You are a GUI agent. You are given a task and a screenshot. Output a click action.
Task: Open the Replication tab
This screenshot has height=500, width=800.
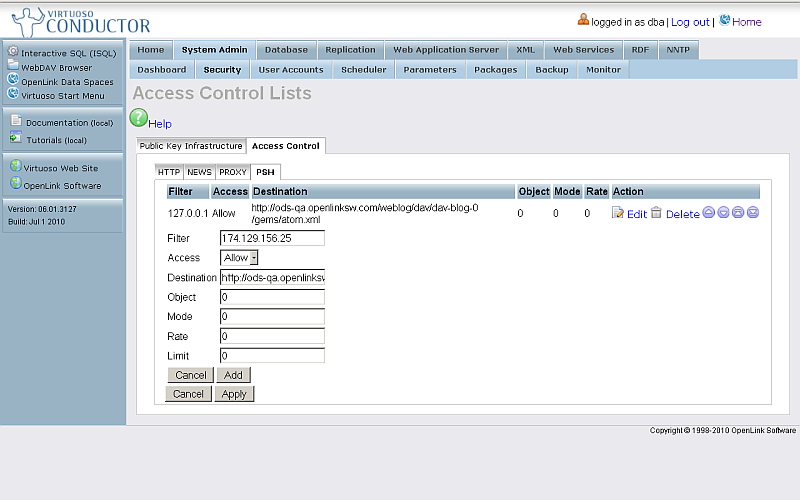point(351,50)
